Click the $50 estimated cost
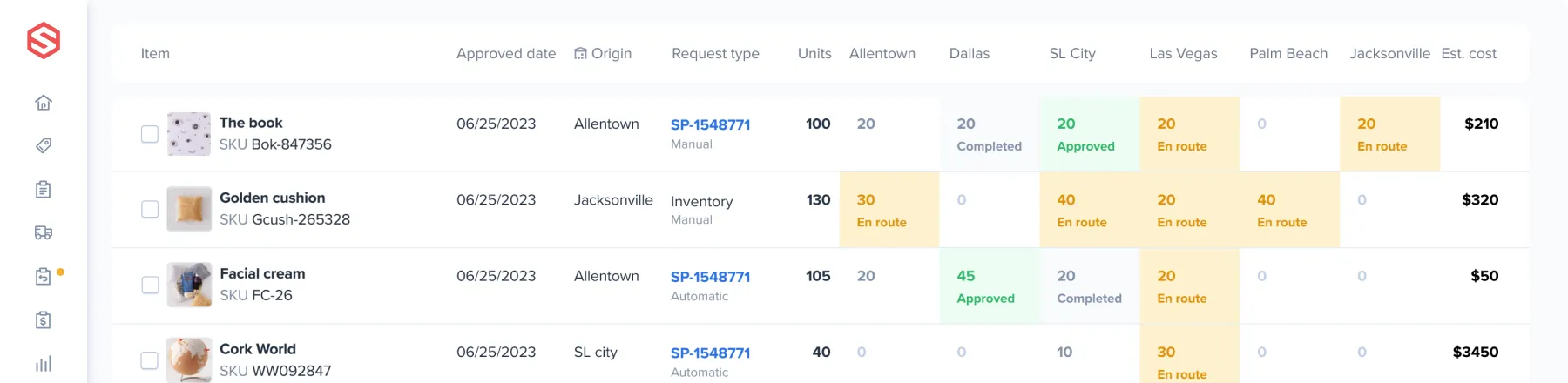 coord(1484,276)
